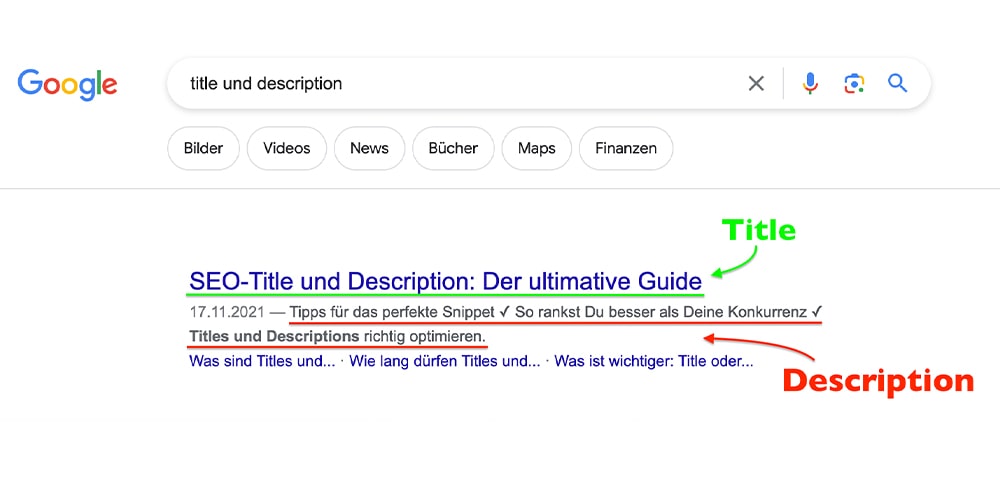Select the News filter chip
The height and width of the screenshot is (500, 1000).
coord(369,149)
